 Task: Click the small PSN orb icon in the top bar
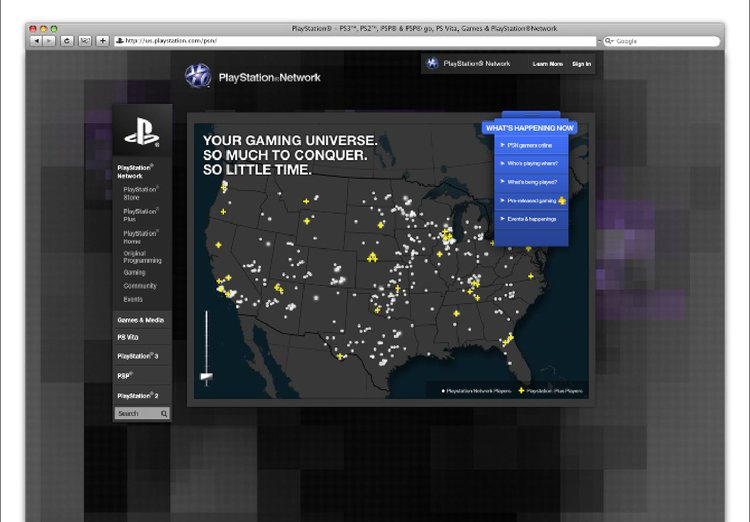[432, 63]
